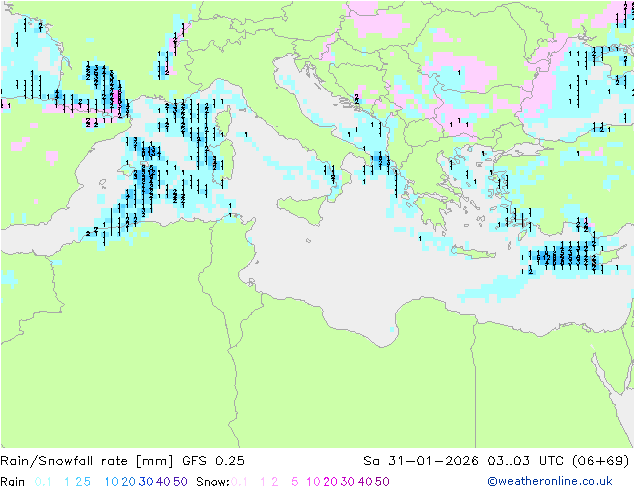
Task: Select the Snow legend value 40
Action: (x=365, y=482)
